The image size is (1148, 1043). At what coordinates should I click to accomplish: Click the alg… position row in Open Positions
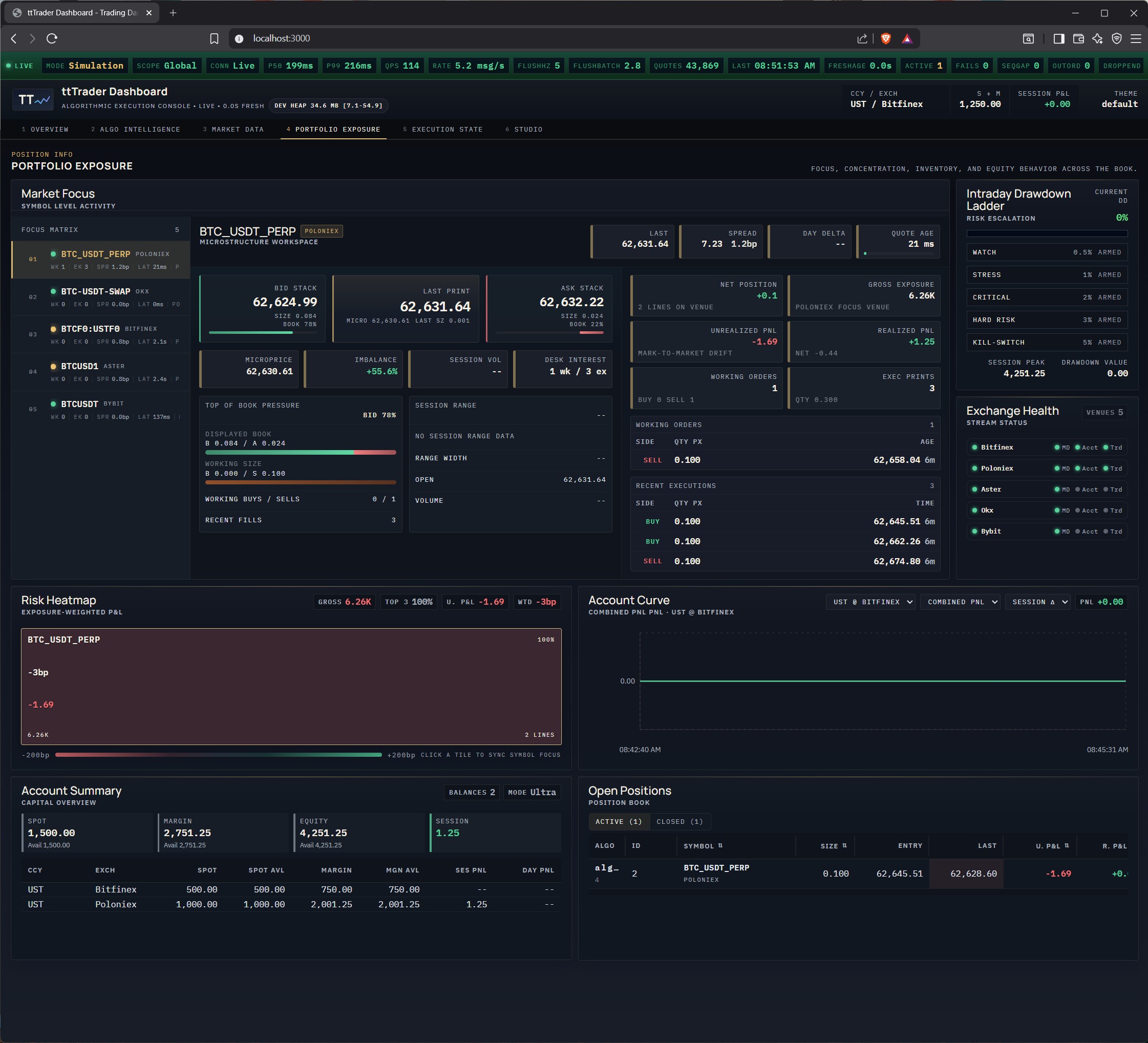(x=858, y=874)
